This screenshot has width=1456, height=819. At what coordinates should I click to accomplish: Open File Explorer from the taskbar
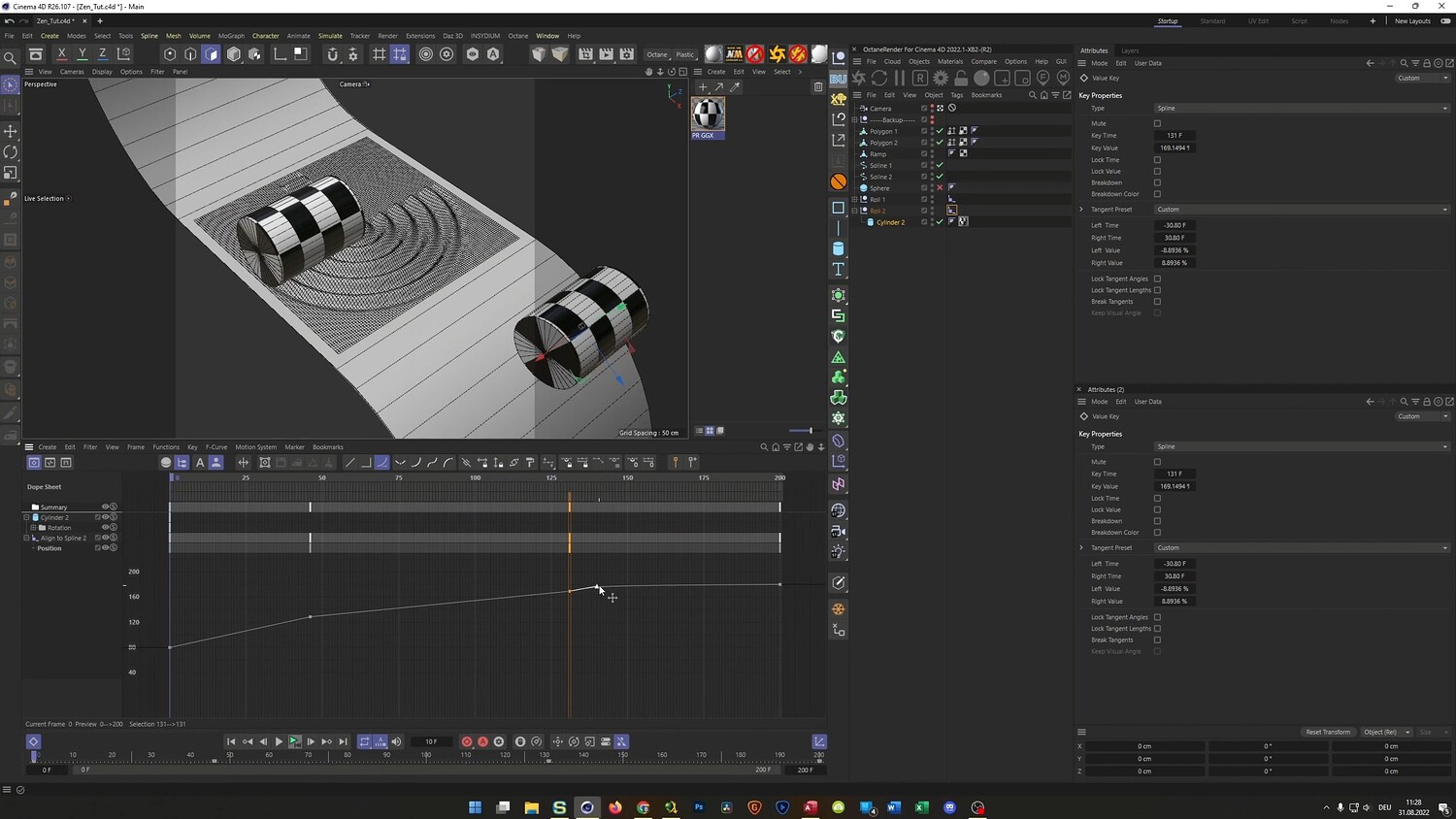[x=531, y=807]
